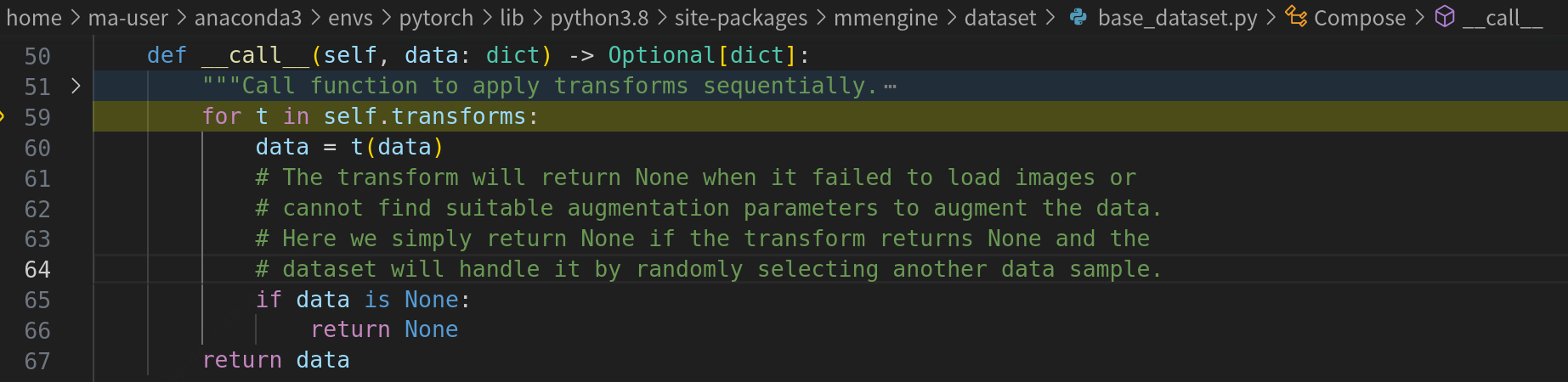Click the __call__ method cube icon
1568x382 pixels.
point(1445,17)
